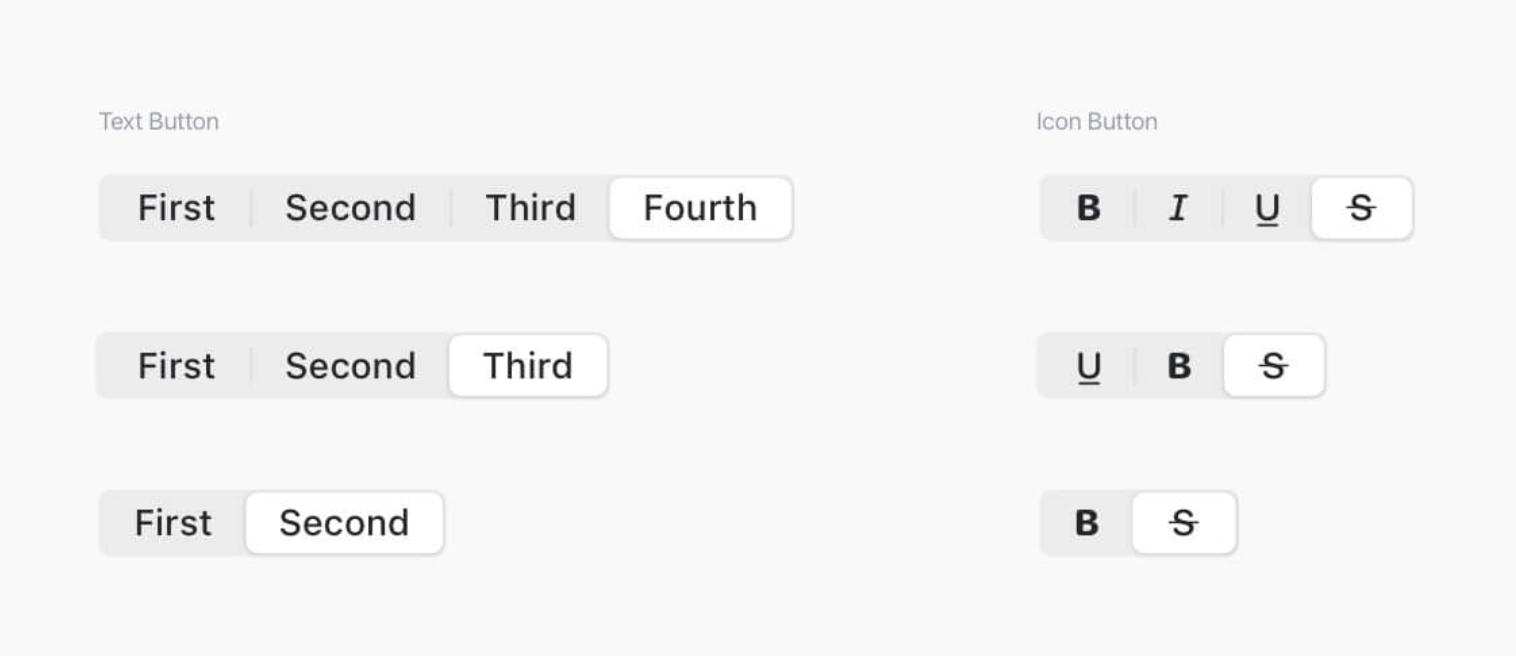Select Second in the four-segment text control

click(350, 208)
